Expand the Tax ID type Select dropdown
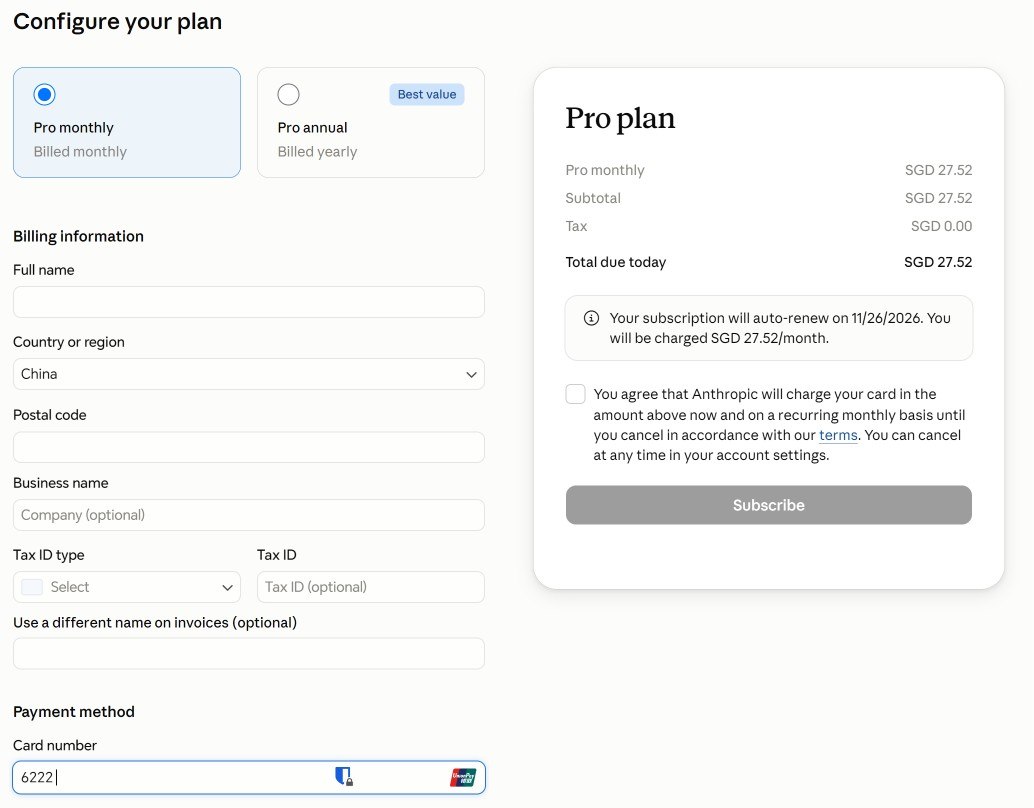 127,587
